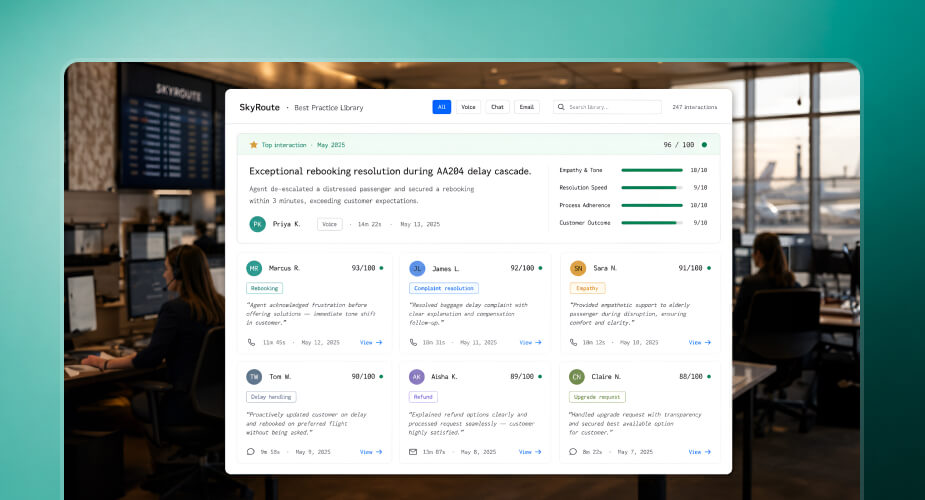Click the Rebooking tag on Marcus R. card
The image size is (925, 500).
click(x=264, y=288)
